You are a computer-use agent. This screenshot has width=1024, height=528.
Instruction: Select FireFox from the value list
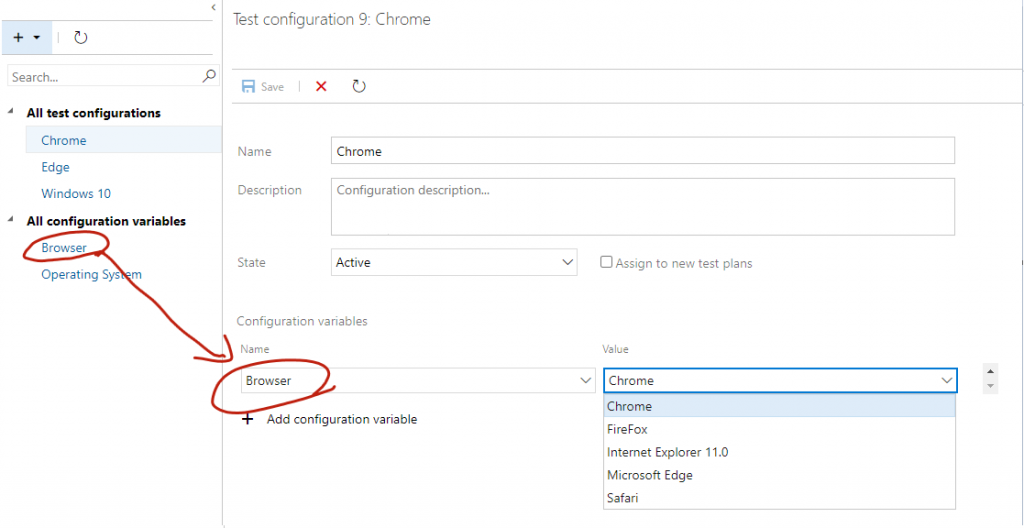pos(627,429)
